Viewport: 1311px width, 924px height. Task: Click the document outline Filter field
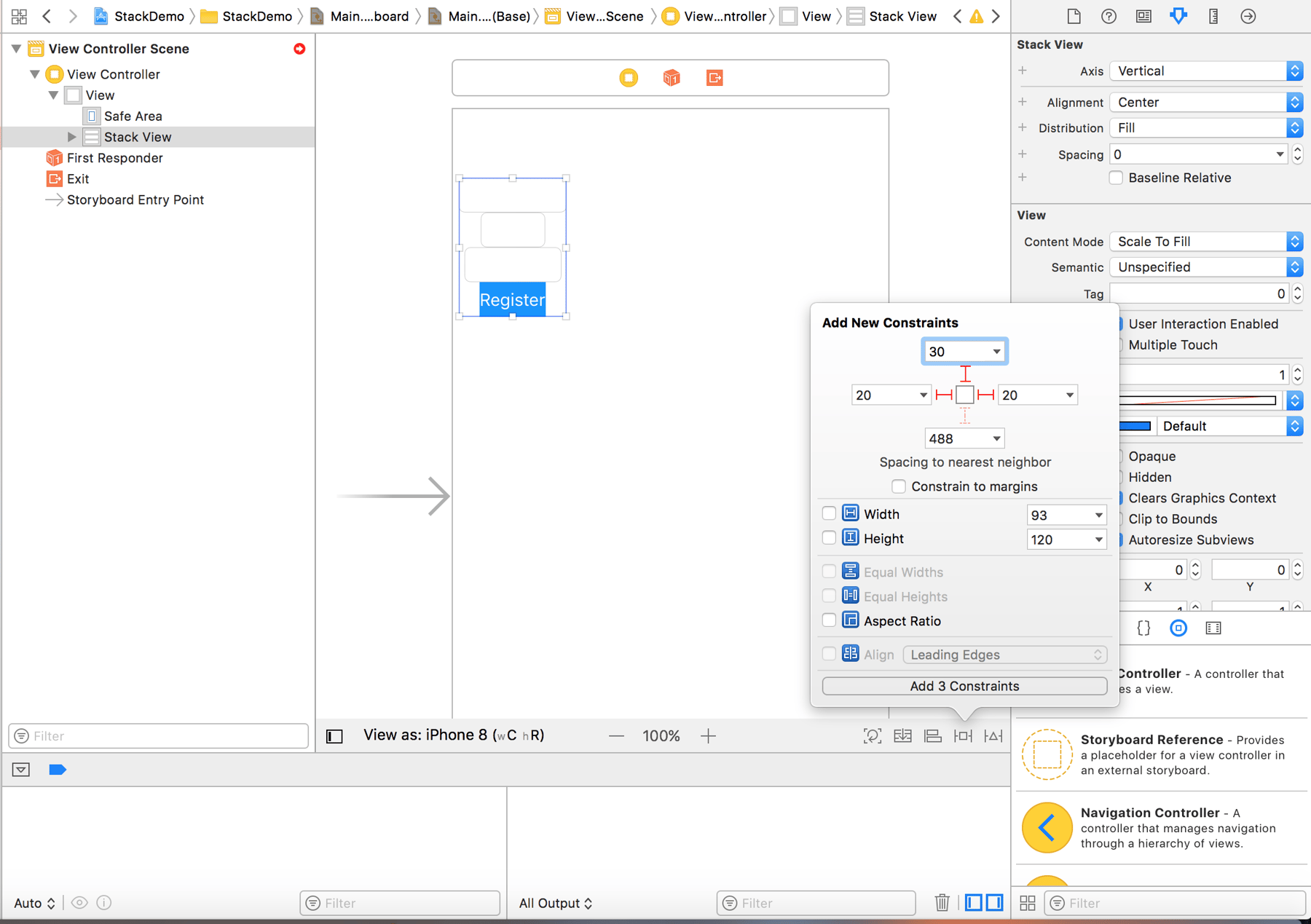point(158,735)
